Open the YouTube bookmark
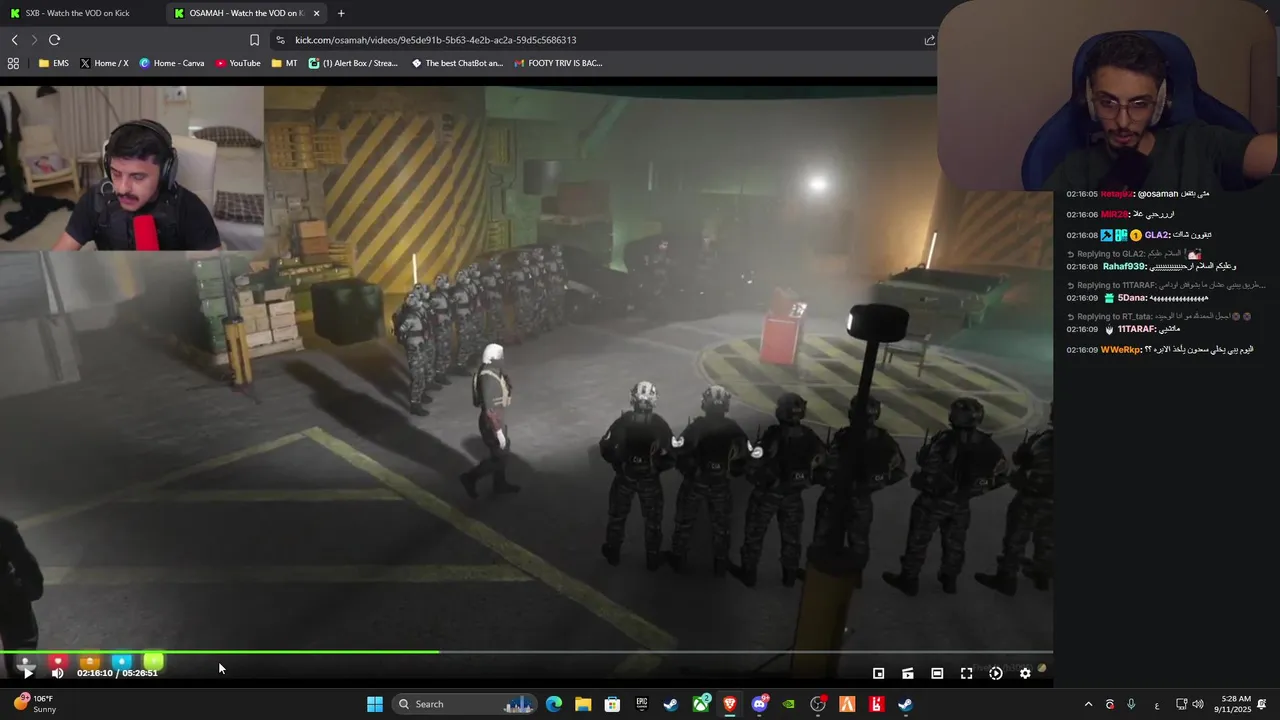Image resolution: width=1280 pixels, height=720 pixels. click(238, 63)
